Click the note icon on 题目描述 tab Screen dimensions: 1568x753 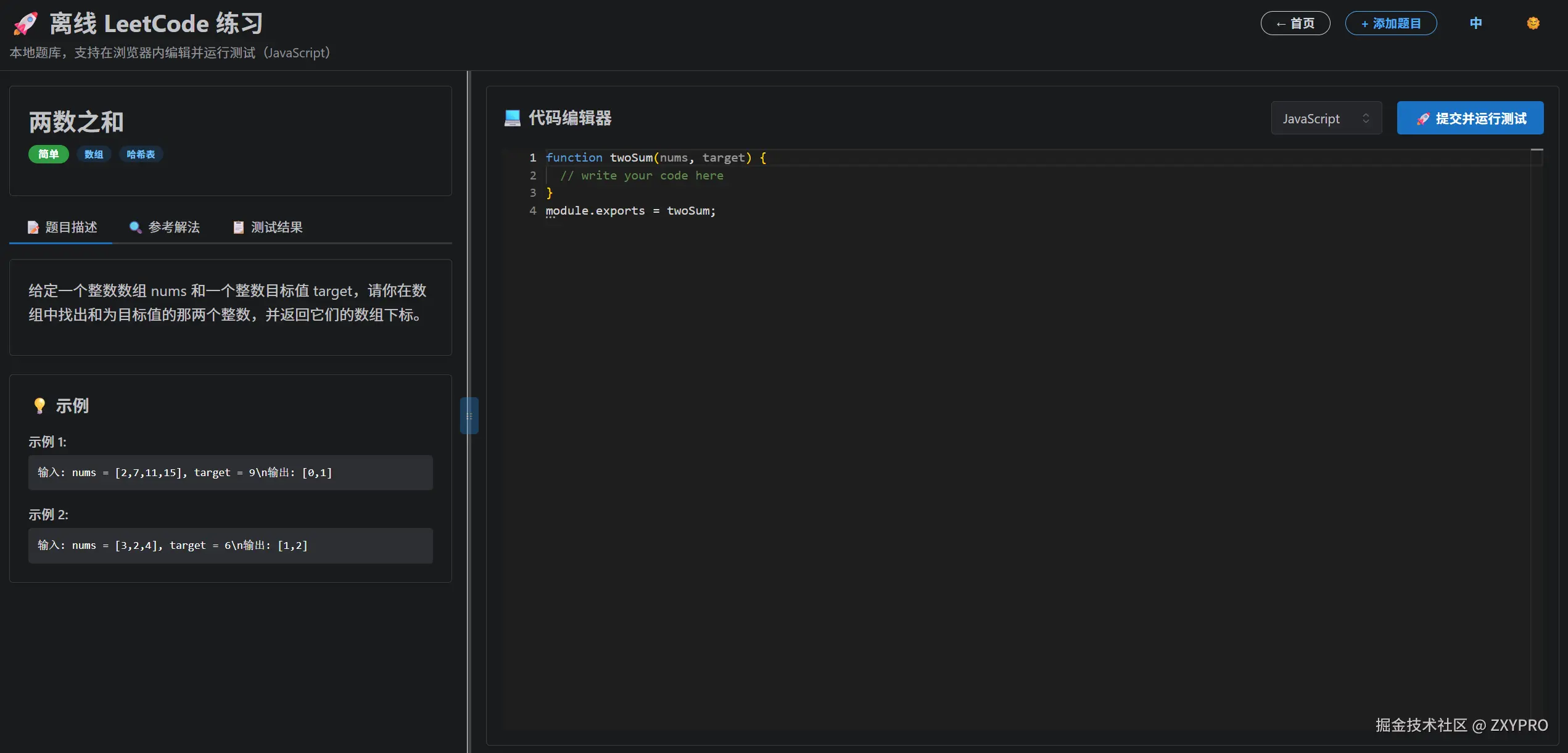[33, 227]
